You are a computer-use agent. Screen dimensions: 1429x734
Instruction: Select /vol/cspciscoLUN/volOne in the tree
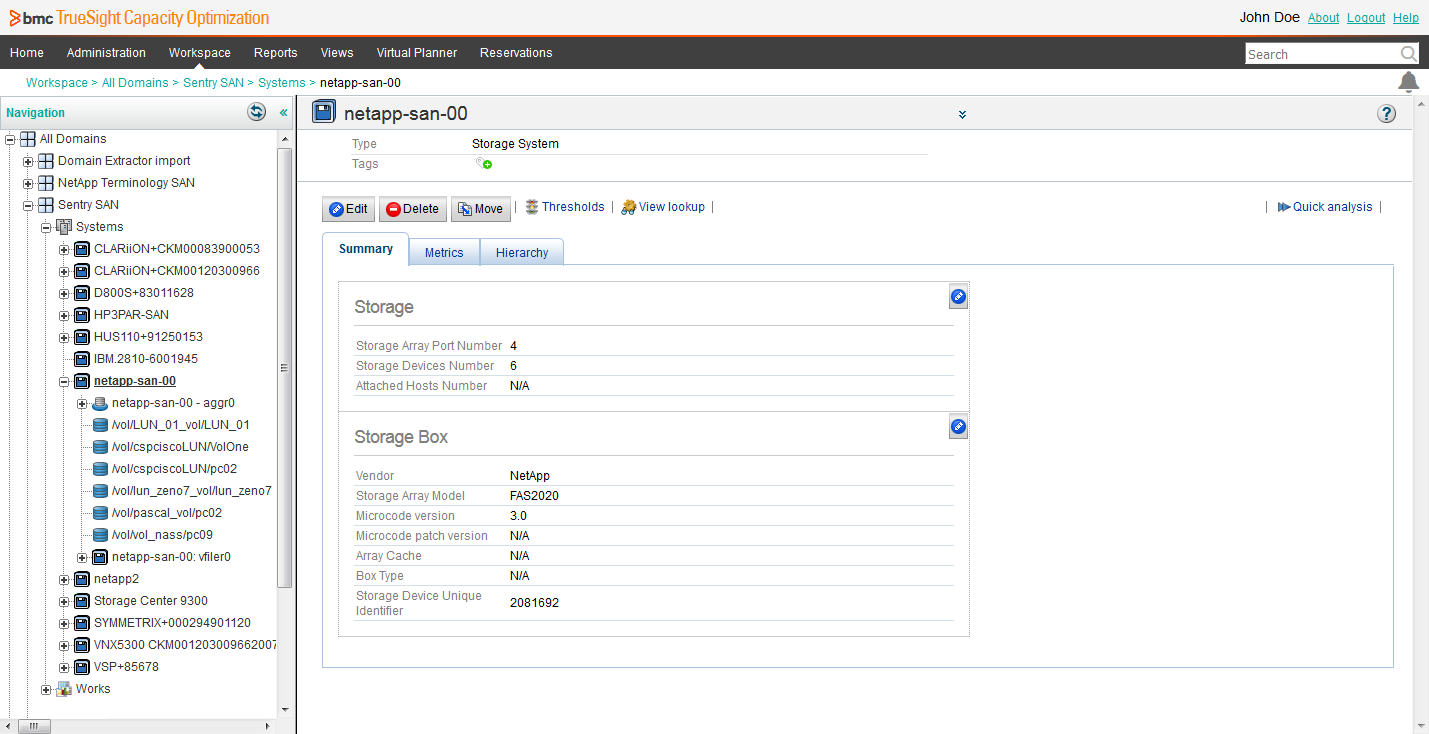180,447
